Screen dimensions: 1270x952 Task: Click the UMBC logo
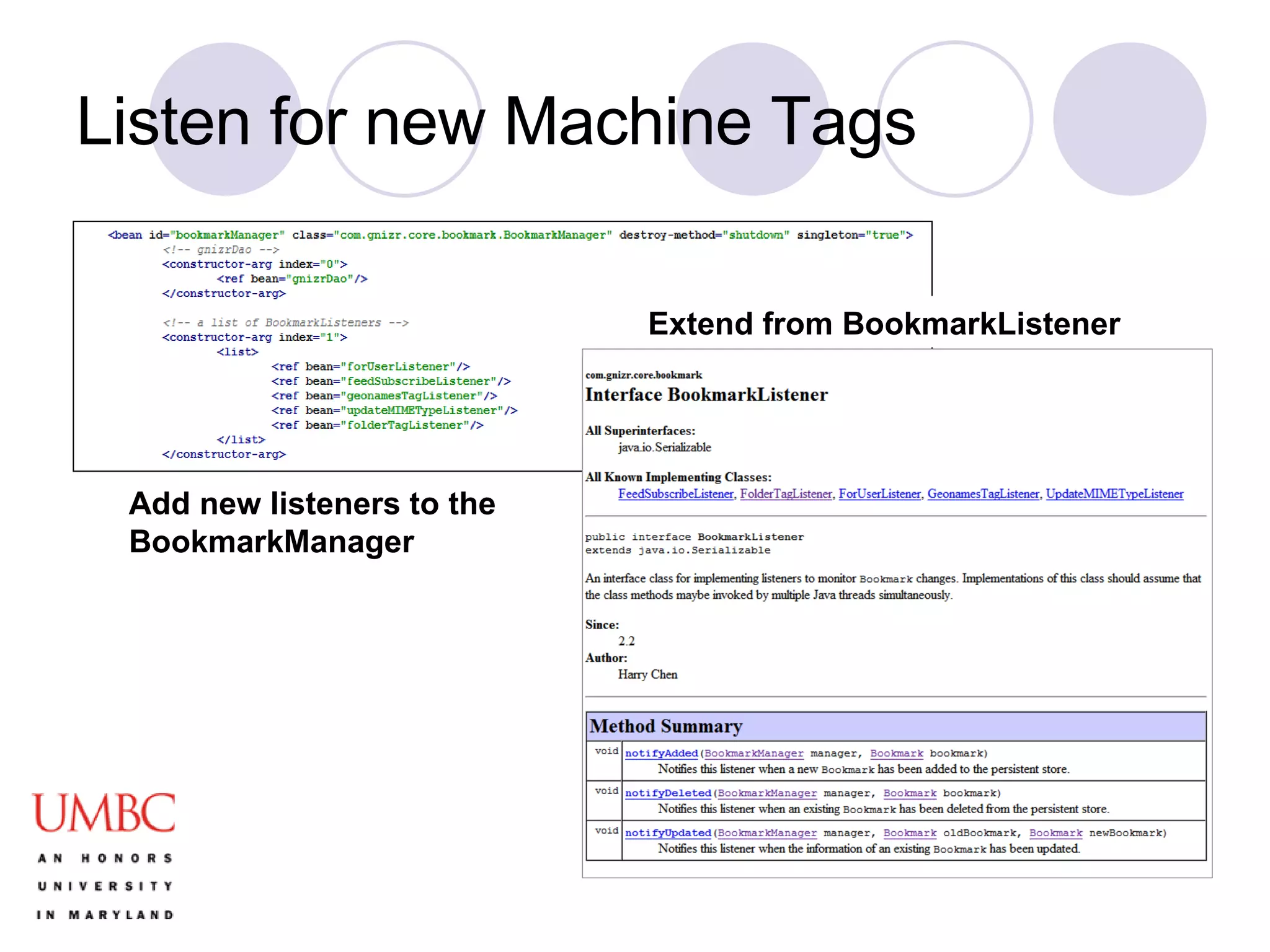click(104, 813)
